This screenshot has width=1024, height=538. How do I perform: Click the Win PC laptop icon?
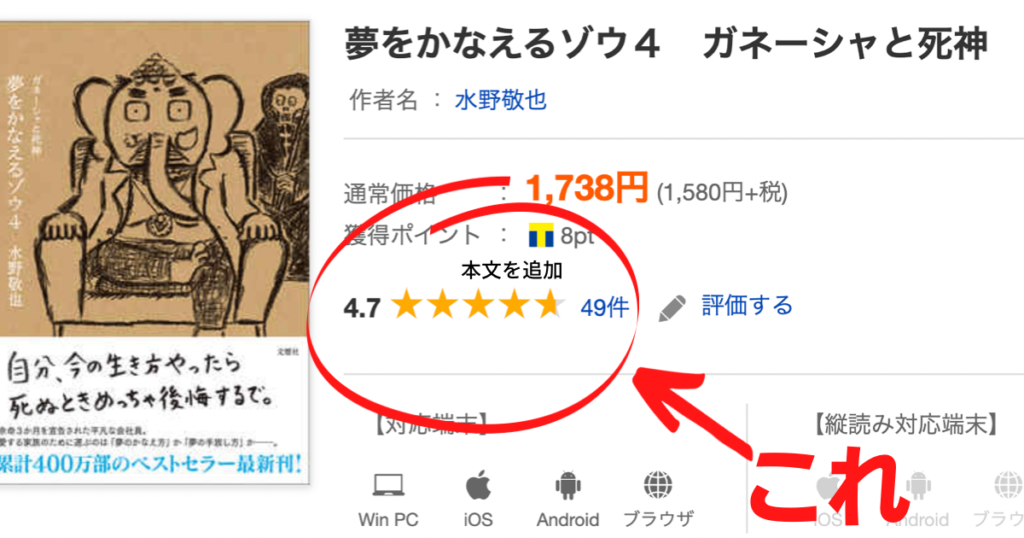coord(388,486)
